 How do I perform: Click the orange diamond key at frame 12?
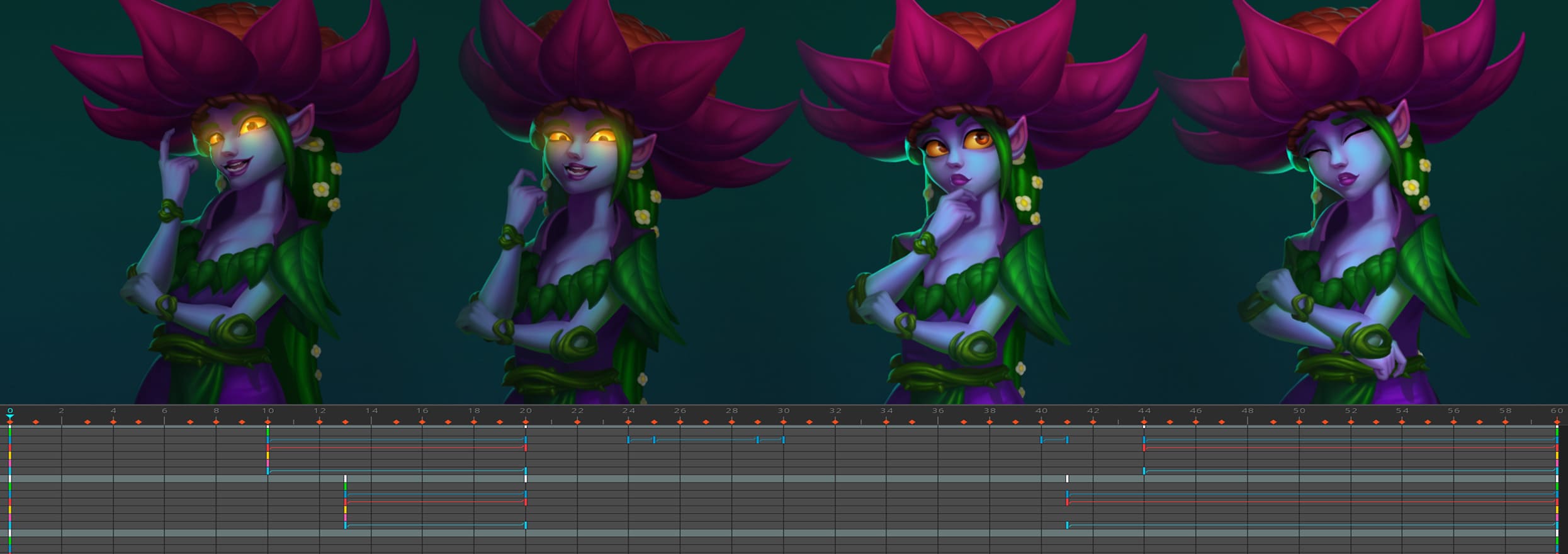320,422
